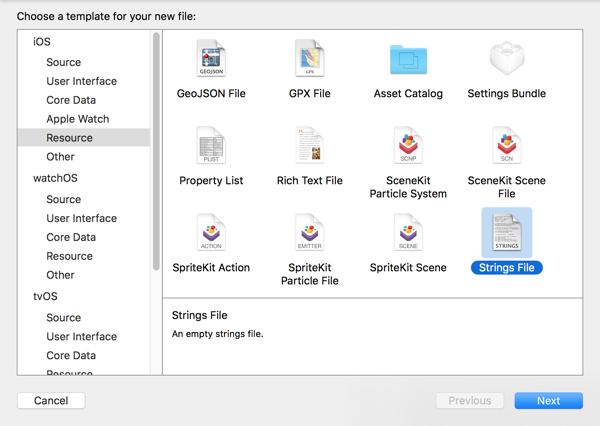The height and width of the screenshot is (426, 600).
Task: Click the sidebar category list scrollbar
Action: point(156,150)
